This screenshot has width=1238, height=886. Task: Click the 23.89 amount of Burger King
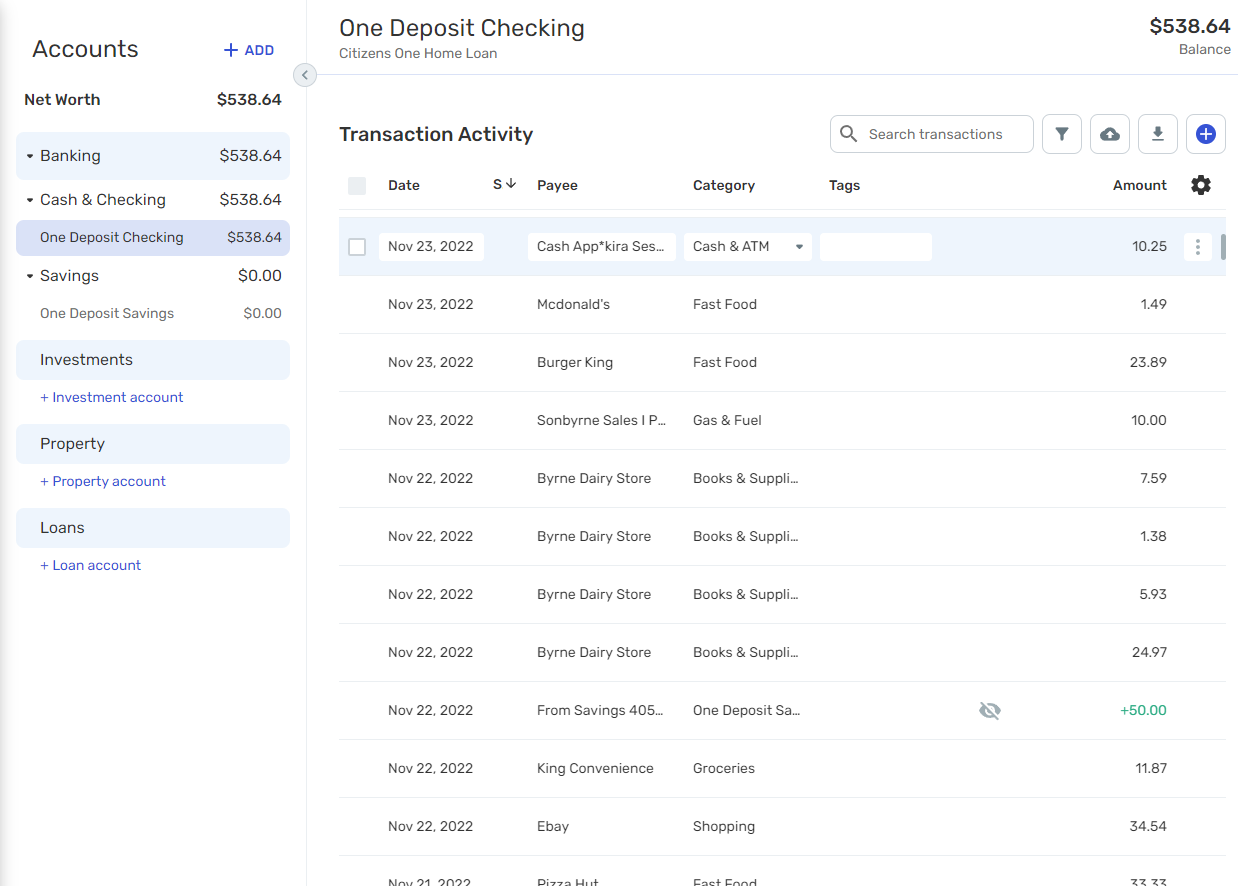pyautogui.click(x=1148, y=363)
